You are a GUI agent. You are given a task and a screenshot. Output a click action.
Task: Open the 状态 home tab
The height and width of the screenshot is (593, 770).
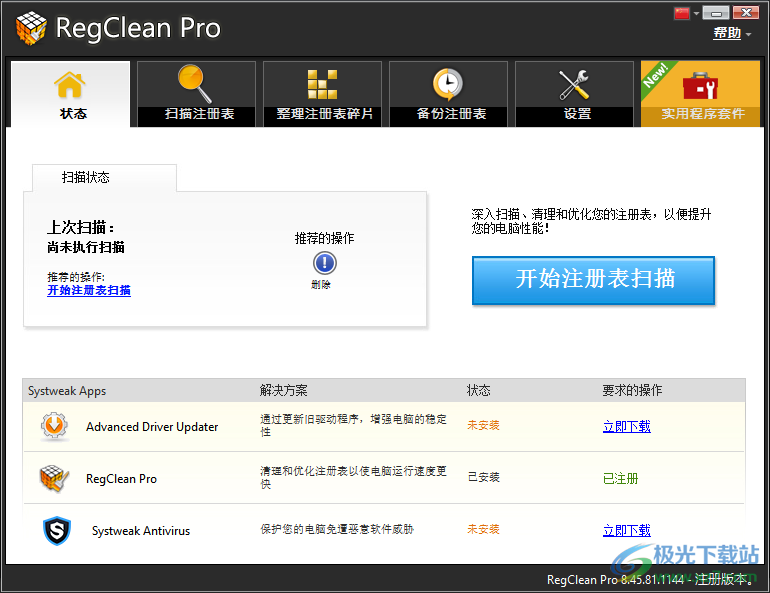[x=71, y=94]
